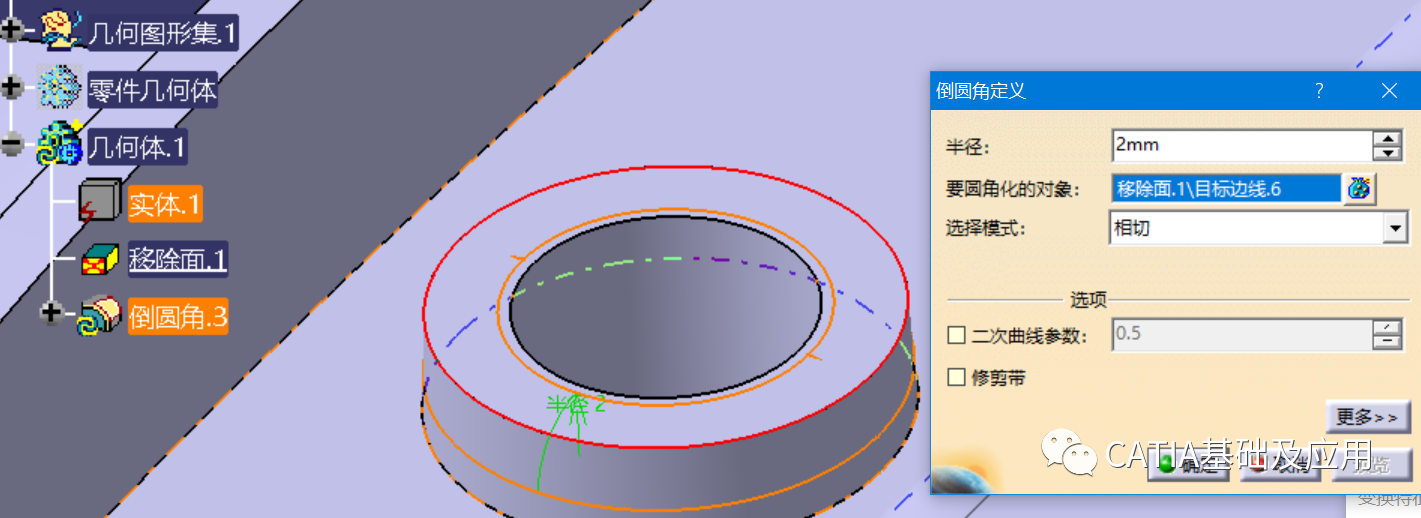This screenshot has height=518, width=1421.
Task: Enable the 二次曲线参数 checkbox
Action: click(956, 335)
